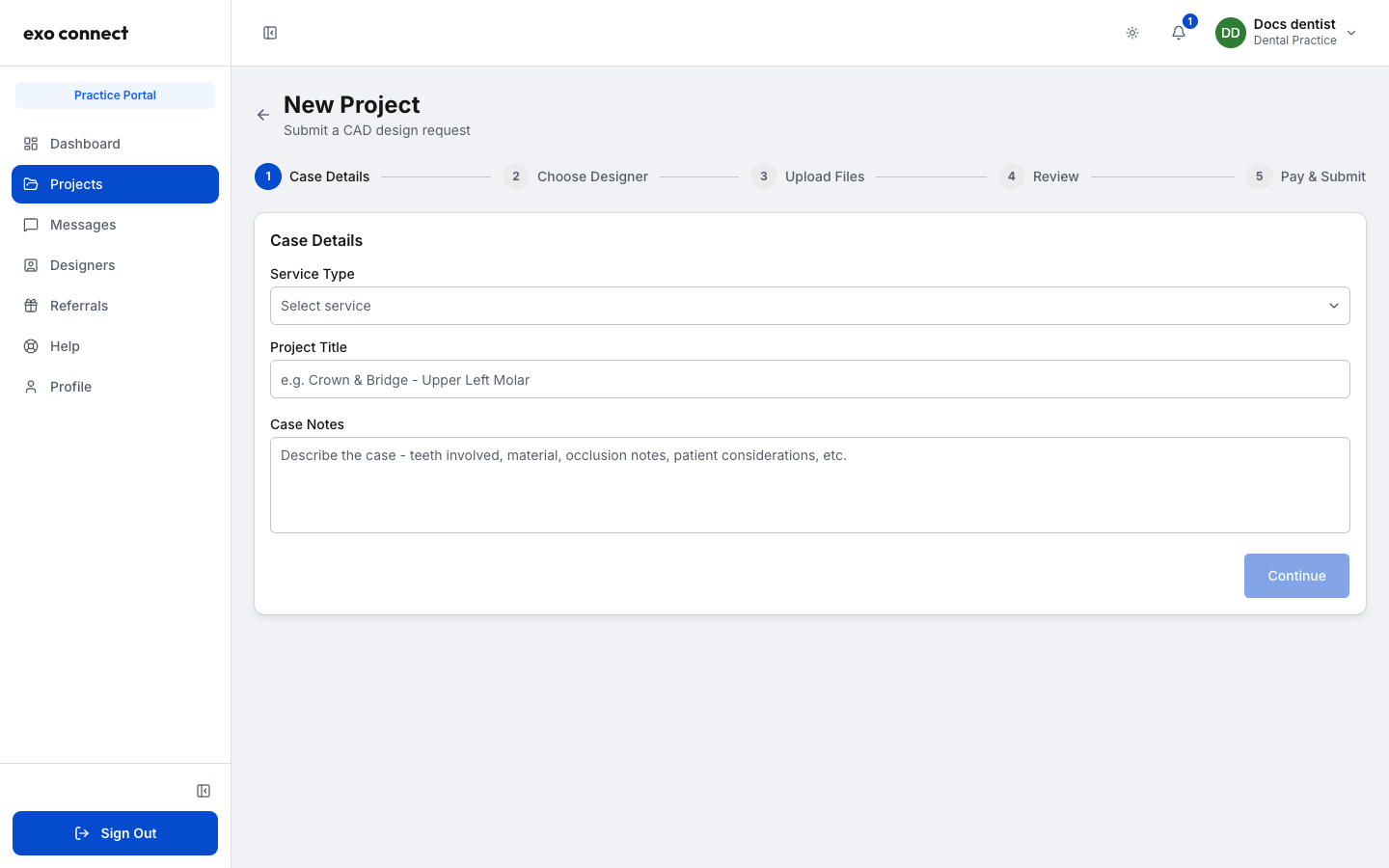Open notifications bell icon
The image size is (1389, 868).
1179,33
